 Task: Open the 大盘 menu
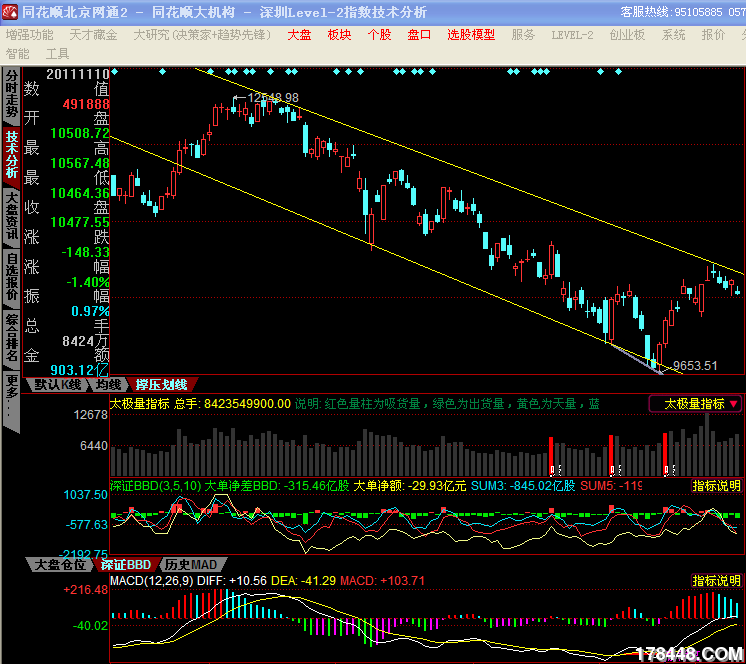coord(299,35)
